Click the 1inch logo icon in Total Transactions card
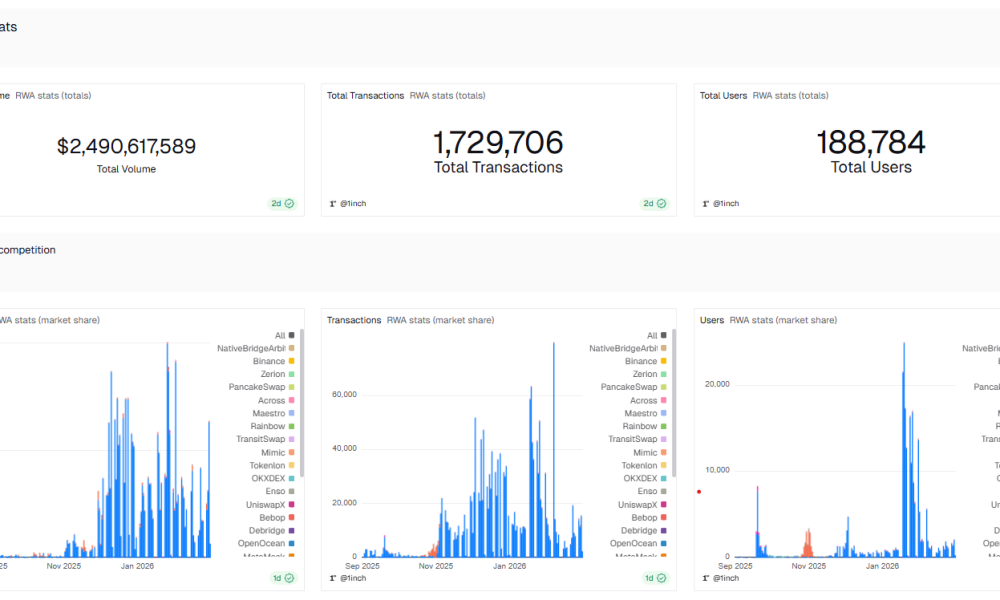 (x=333, y=203)
